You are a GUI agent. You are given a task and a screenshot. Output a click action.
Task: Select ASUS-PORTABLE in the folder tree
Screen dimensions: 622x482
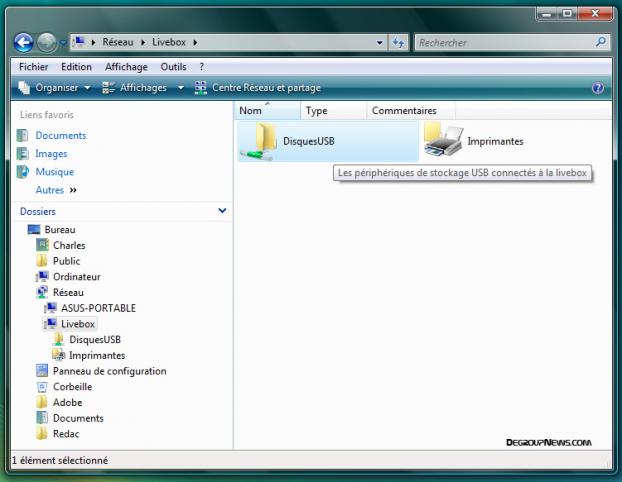click(98, 308)
